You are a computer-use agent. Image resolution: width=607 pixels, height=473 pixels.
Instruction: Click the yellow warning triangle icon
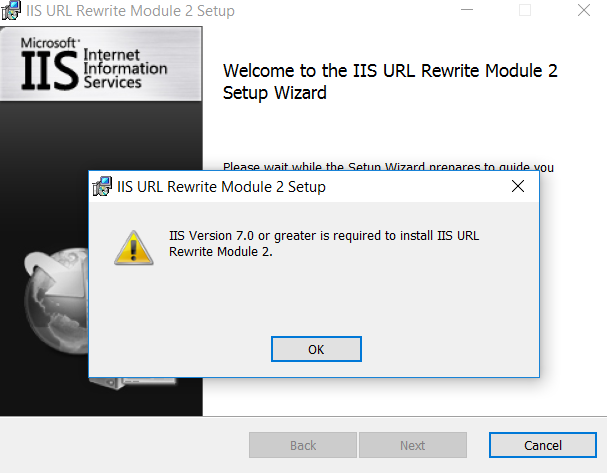point(134,248)
